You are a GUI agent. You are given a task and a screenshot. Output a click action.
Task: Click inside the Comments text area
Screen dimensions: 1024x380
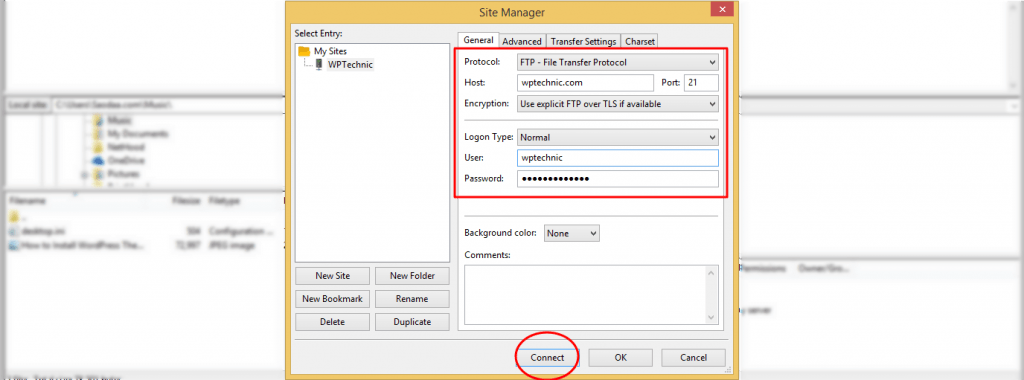[586, 294]
